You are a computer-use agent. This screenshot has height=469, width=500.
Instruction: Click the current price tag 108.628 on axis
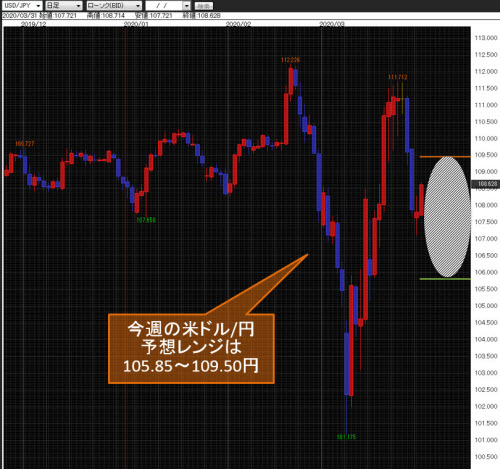[485, 184]
